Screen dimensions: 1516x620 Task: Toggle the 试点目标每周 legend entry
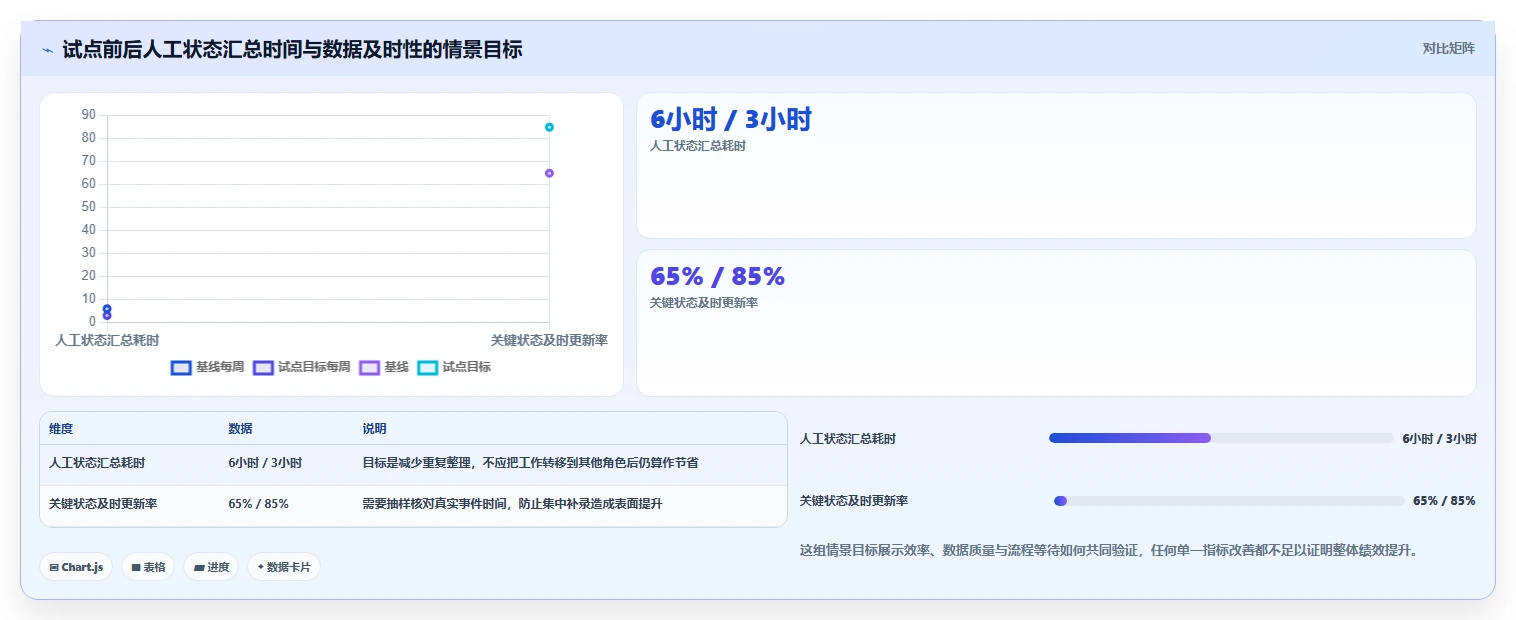tap(301, 367)
